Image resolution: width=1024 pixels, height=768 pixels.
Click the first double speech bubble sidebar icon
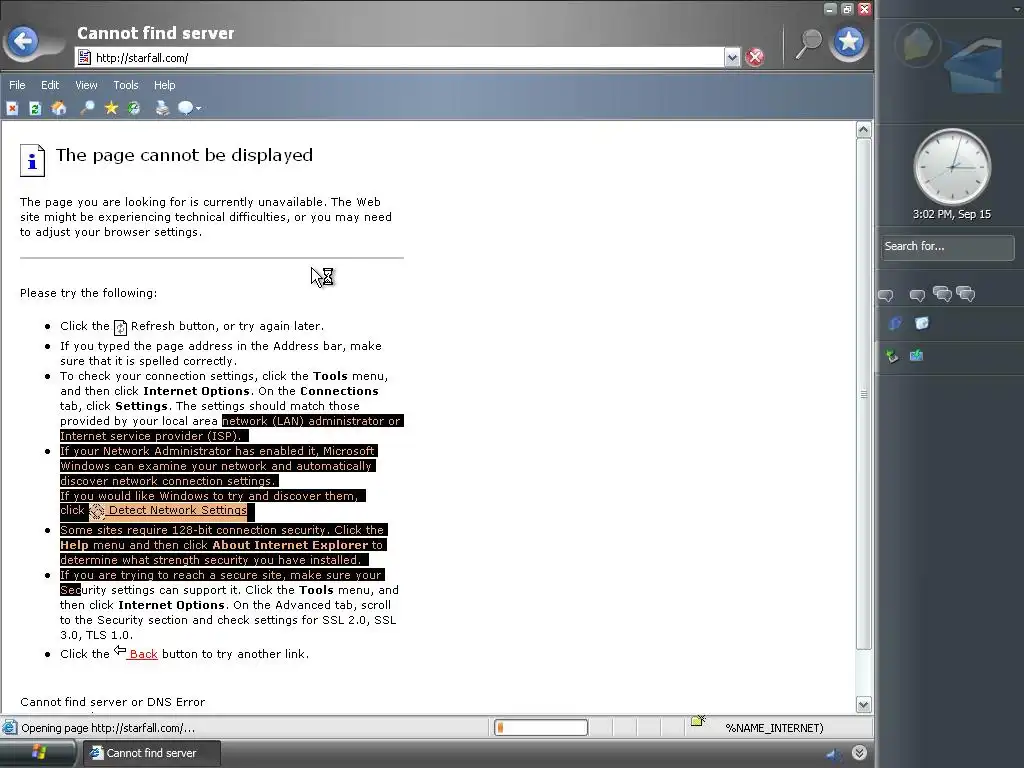(x=942, y=294)
